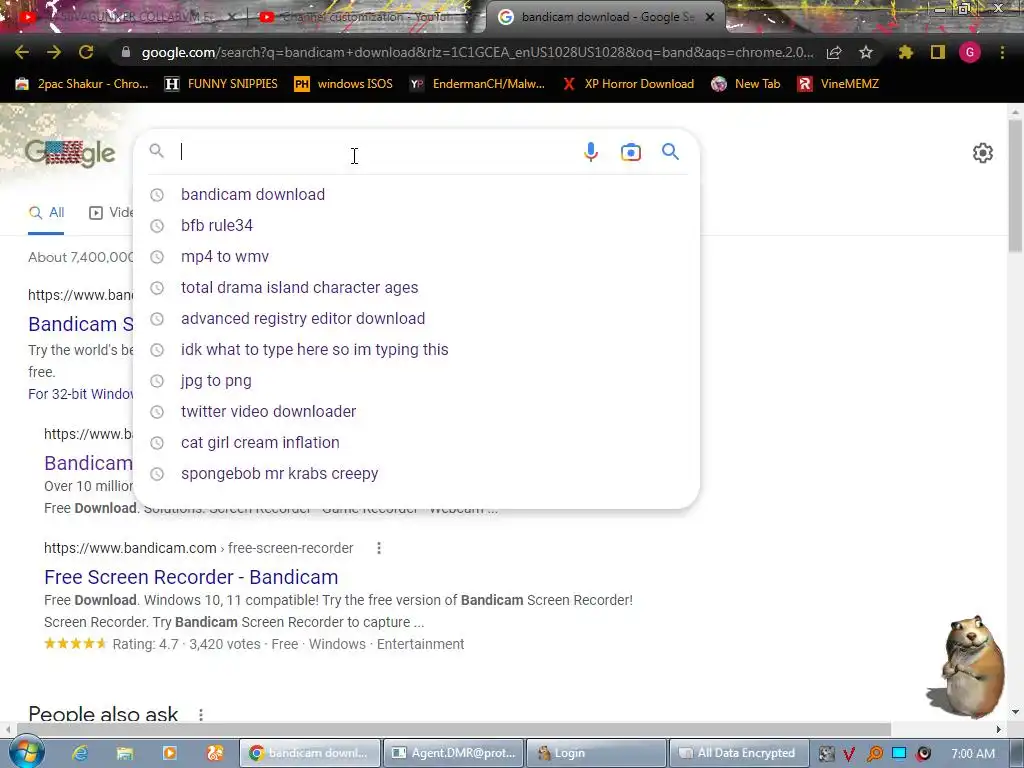
Task: Click the red V tray icon
Action: coord(849,754)
